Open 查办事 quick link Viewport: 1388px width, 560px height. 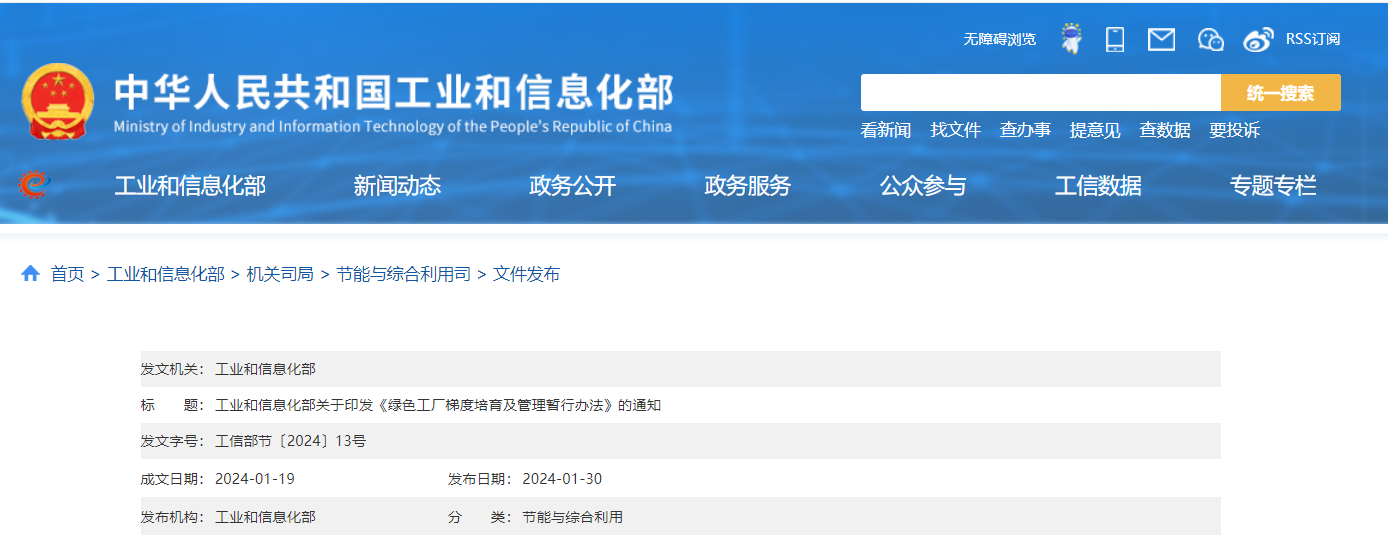[1026, 130]
